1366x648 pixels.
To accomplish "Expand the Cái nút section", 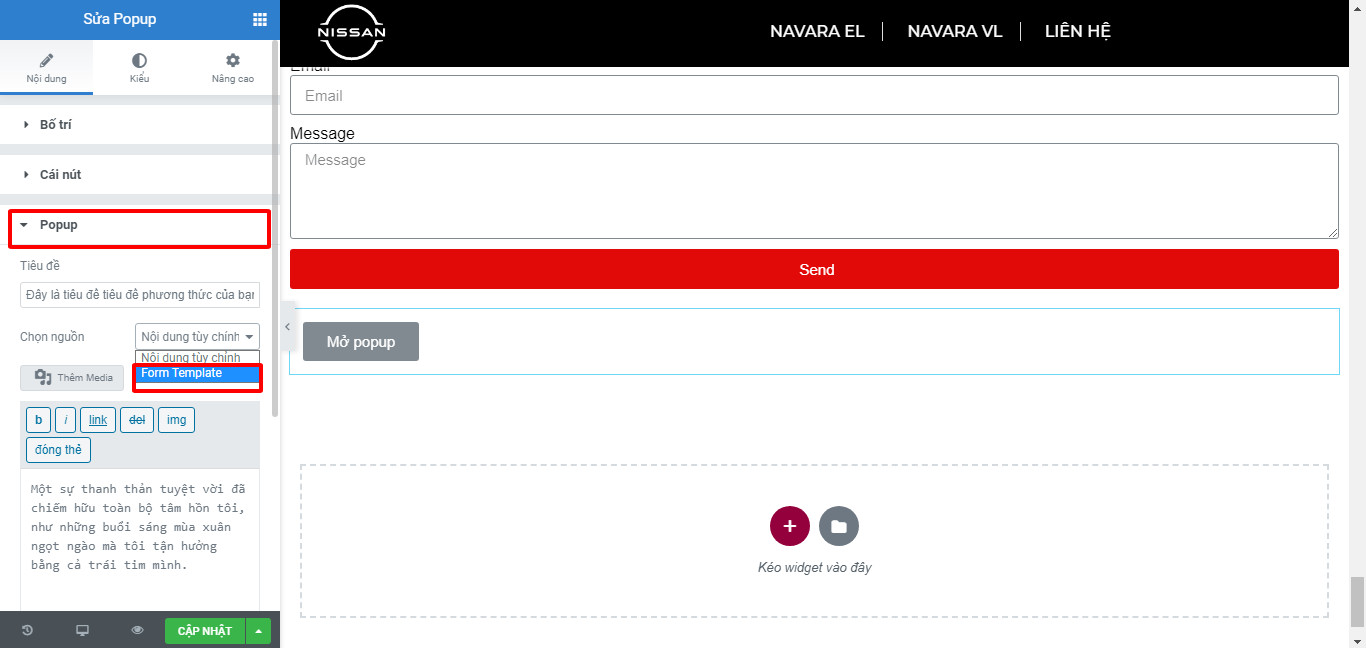I will (x=60, y=175).
